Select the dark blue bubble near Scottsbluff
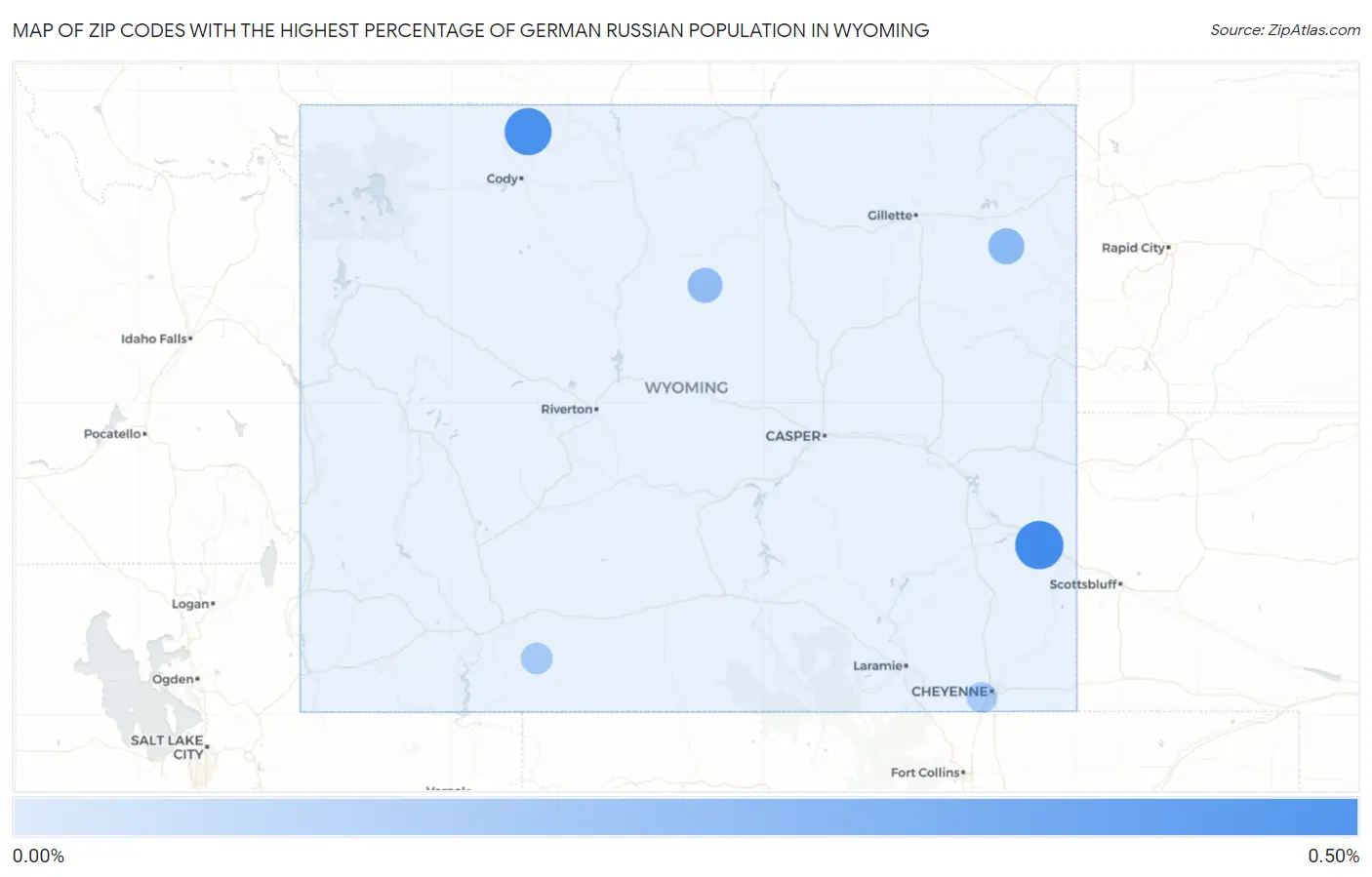This screenshot has width=1372, height=877. [x=1039, y=545]
